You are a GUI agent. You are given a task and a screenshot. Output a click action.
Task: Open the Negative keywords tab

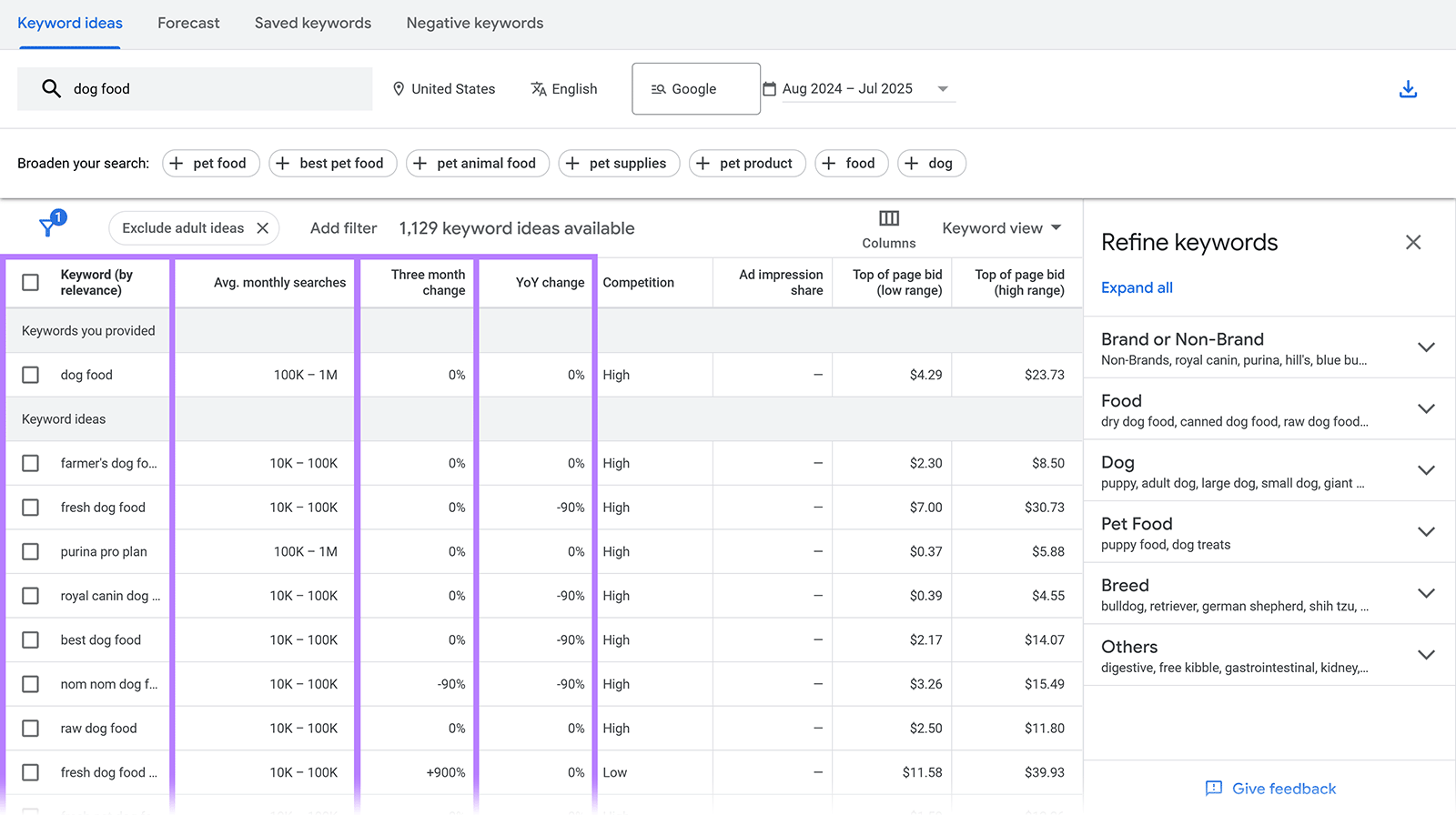point(474,24)
